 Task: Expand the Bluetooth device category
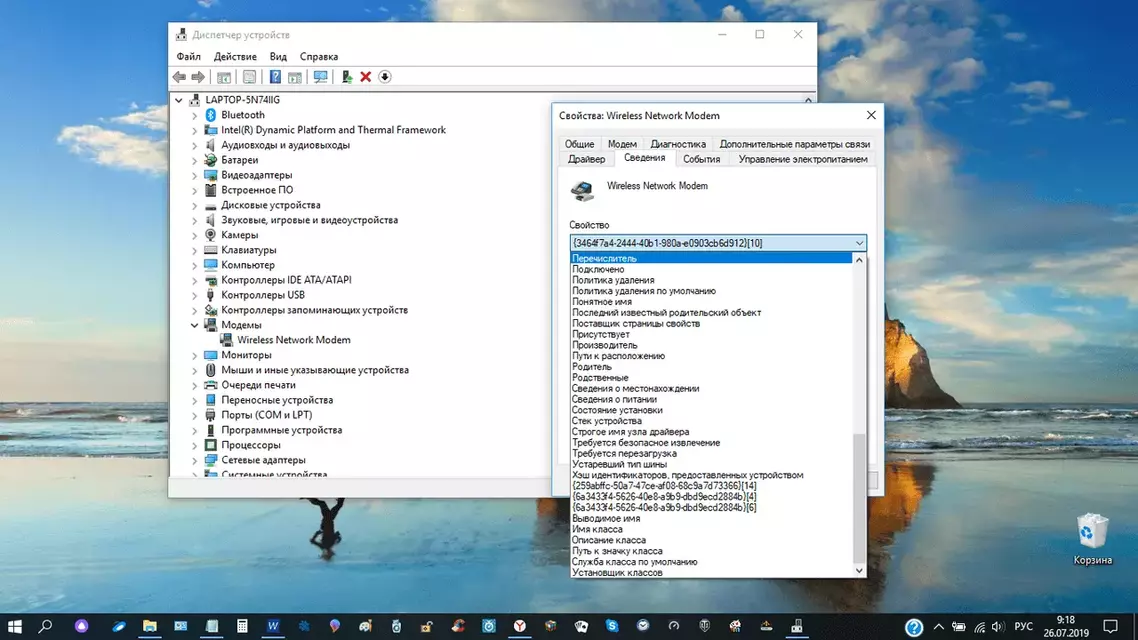click(x=195, y=115)
